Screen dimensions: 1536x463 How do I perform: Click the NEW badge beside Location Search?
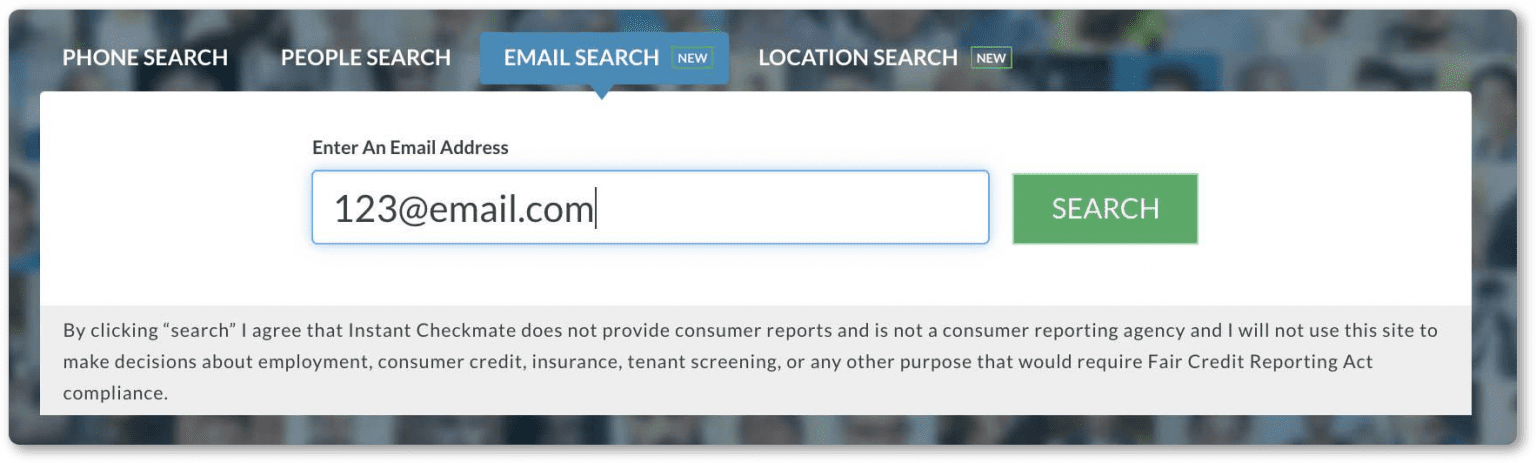991,58
